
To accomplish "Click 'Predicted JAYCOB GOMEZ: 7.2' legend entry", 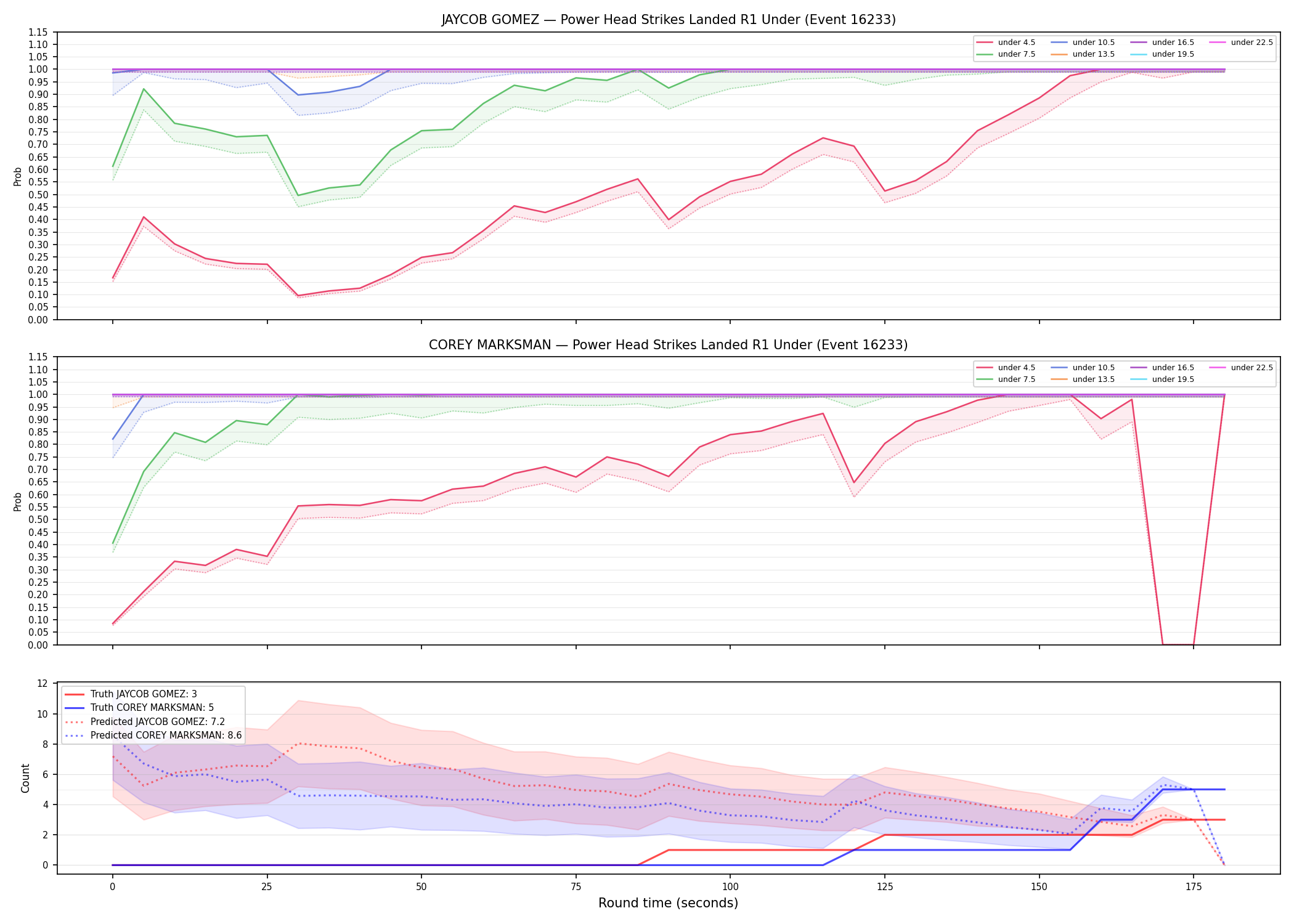I will [x=158, y=721].
